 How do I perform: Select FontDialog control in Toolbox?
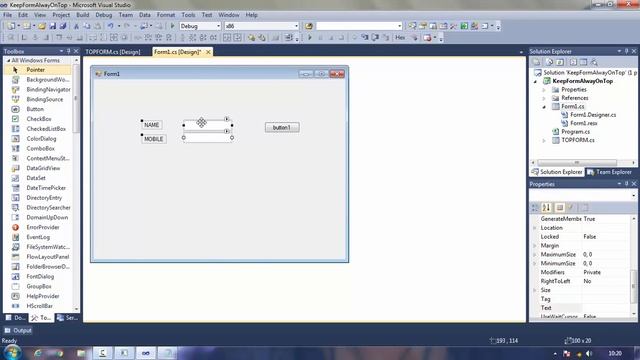pyautogui.click(x=39, y=277)
